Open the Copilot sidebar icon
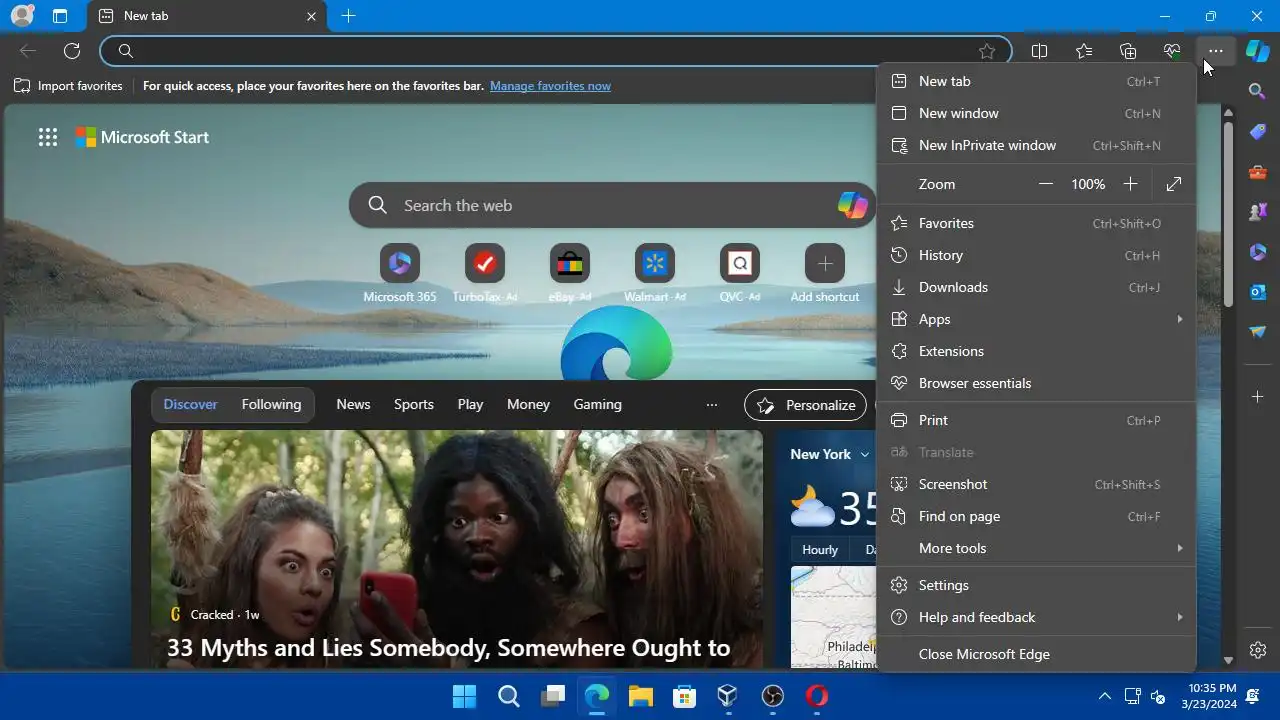This screenshot has width=1280, height=720. (1258, 51)
